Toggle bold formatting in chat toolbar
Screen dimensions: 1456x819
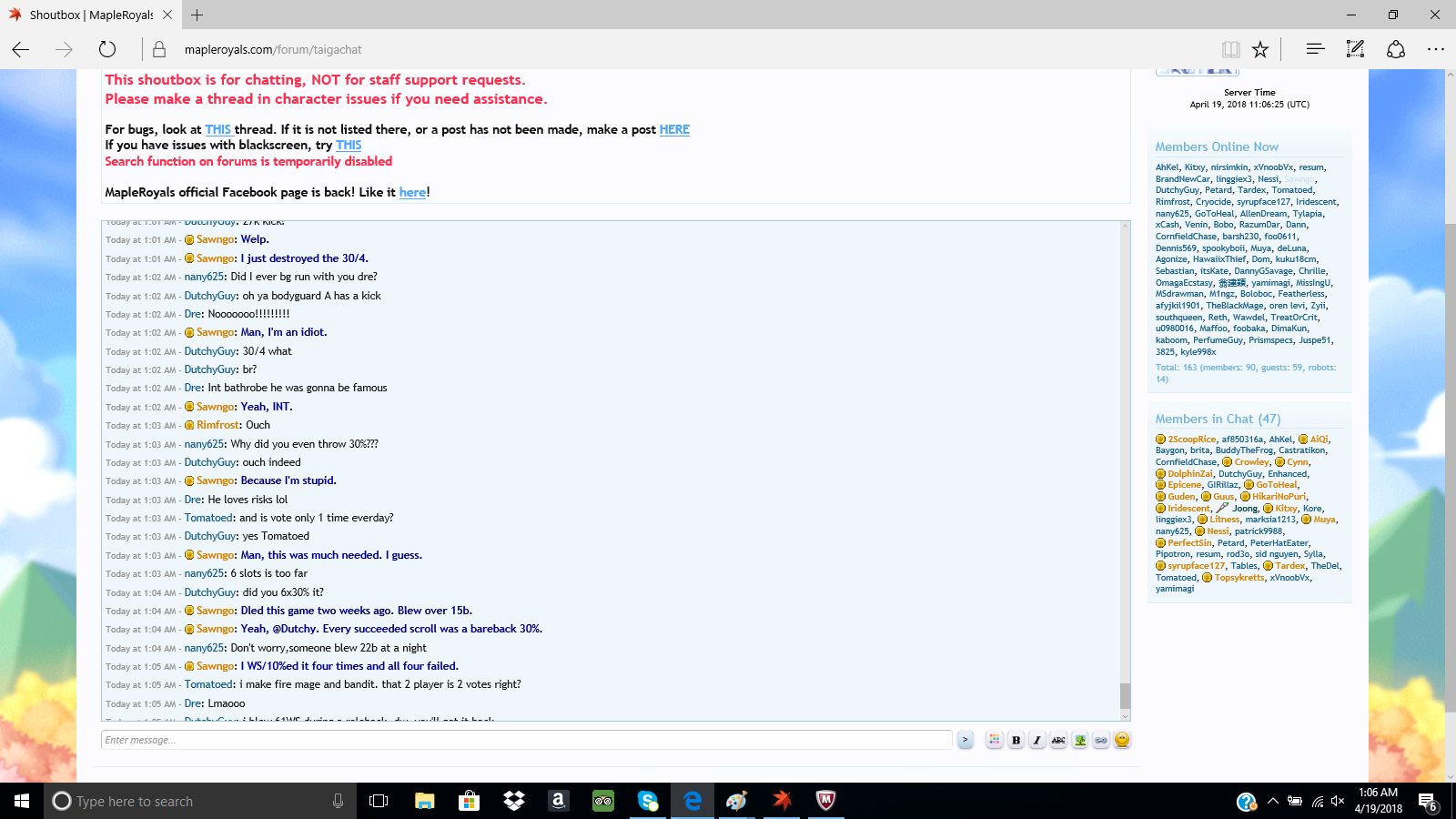[1016, 740]
